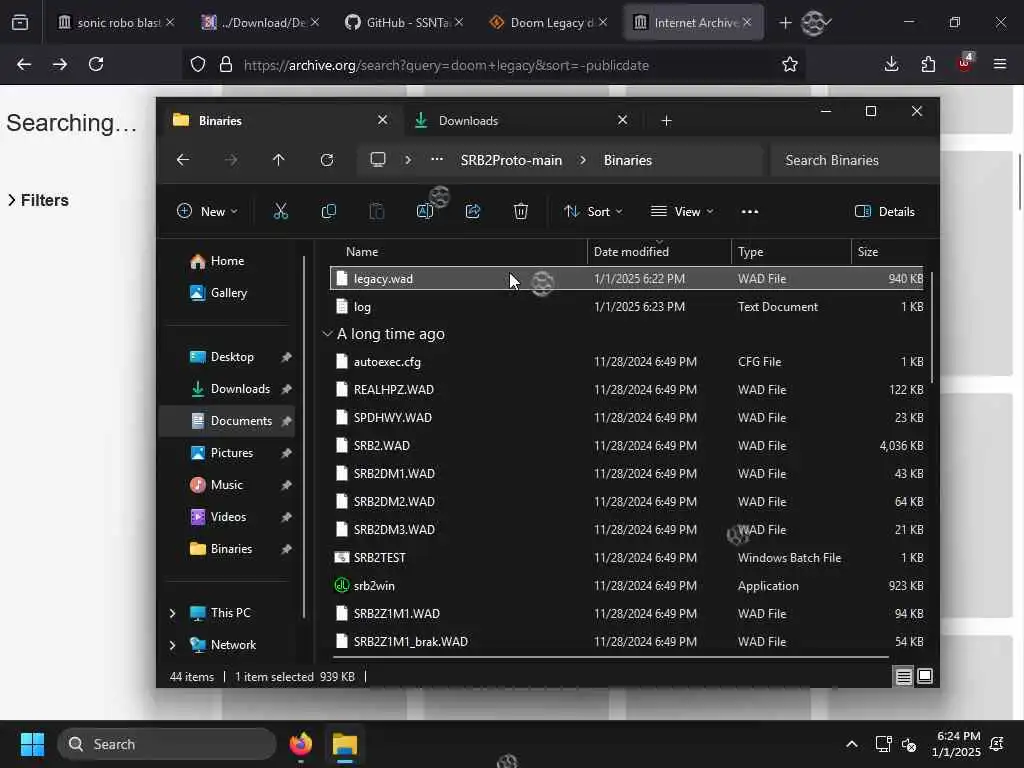Click the Rename icon in Explorer toolbar

(424, 212)
